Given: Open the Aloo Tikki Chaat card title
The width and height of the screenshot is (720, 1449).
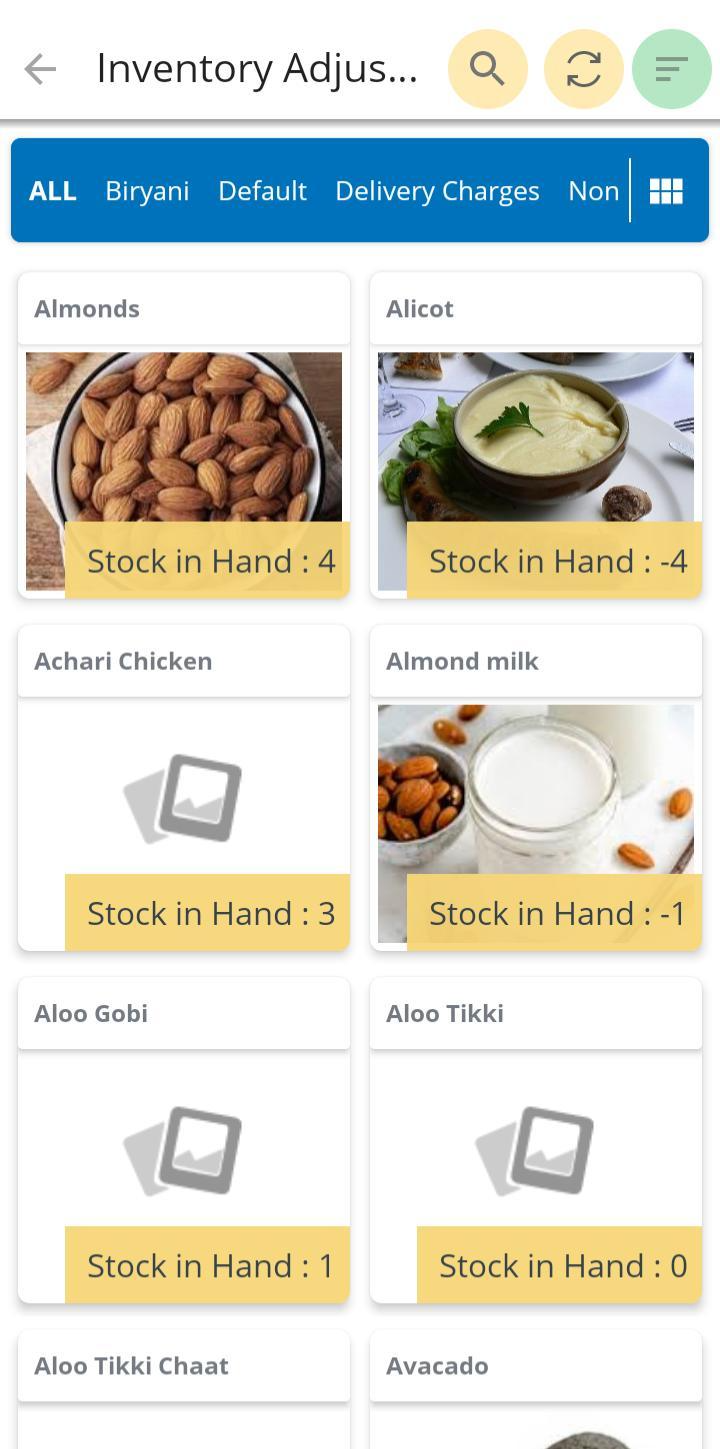Looking at the screenshot, I should [131, 1366].
